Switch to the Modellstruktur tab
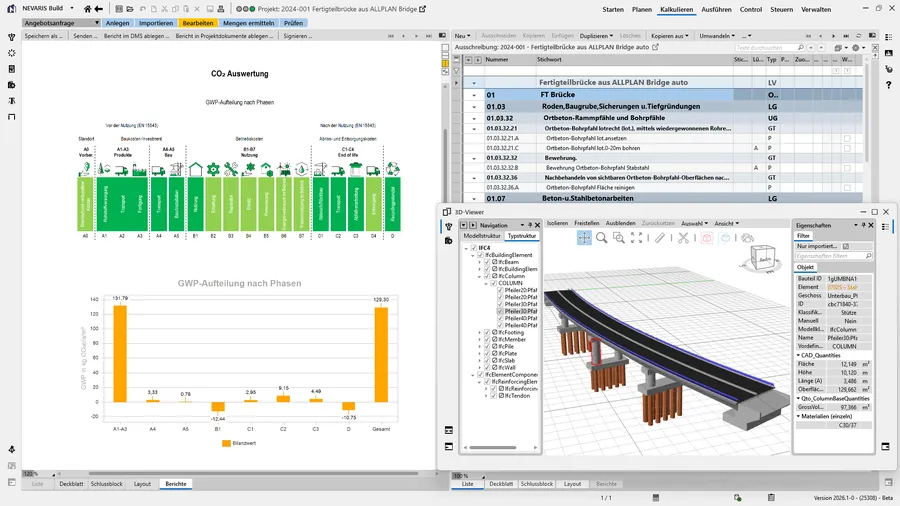Viewport: 900px width, 506px height. click(482, 236)
